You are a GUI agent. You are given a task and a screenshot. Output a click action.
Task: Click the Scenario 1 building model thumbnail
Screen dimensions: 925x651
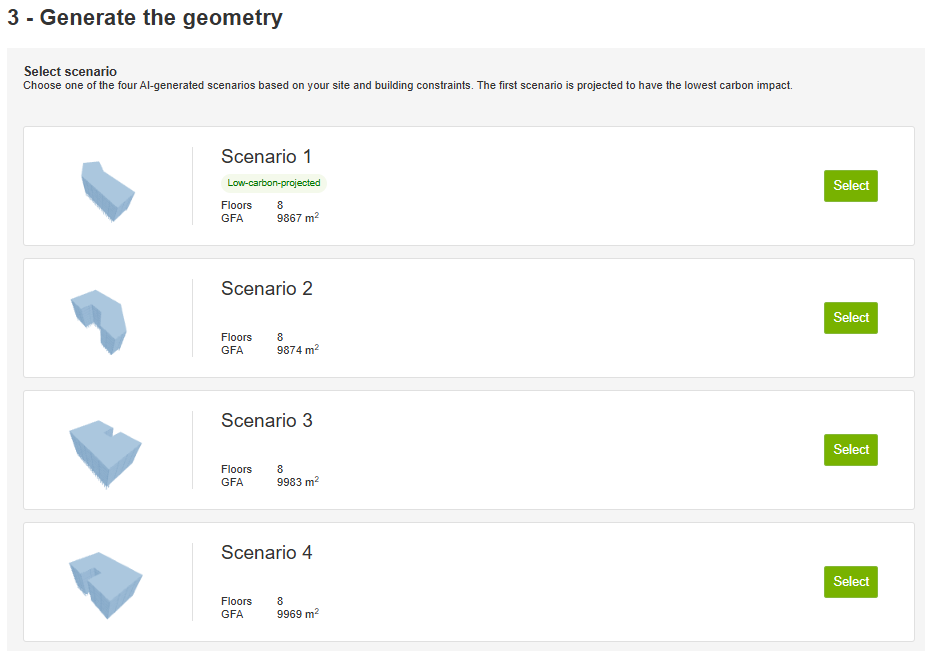(x=107, y=190)
